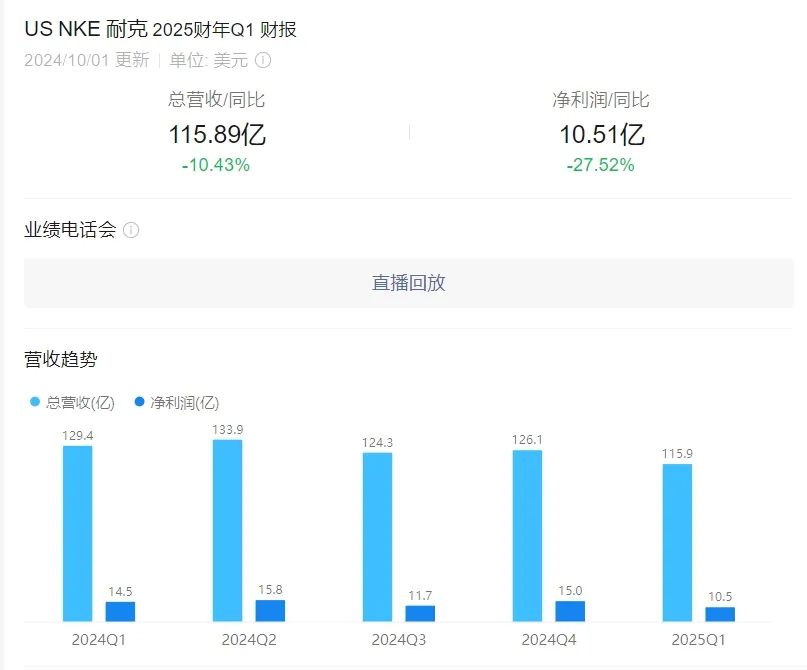Toggle the 总营收(亿) legend dot
The image size is (807, 670).
click(35, 402)
